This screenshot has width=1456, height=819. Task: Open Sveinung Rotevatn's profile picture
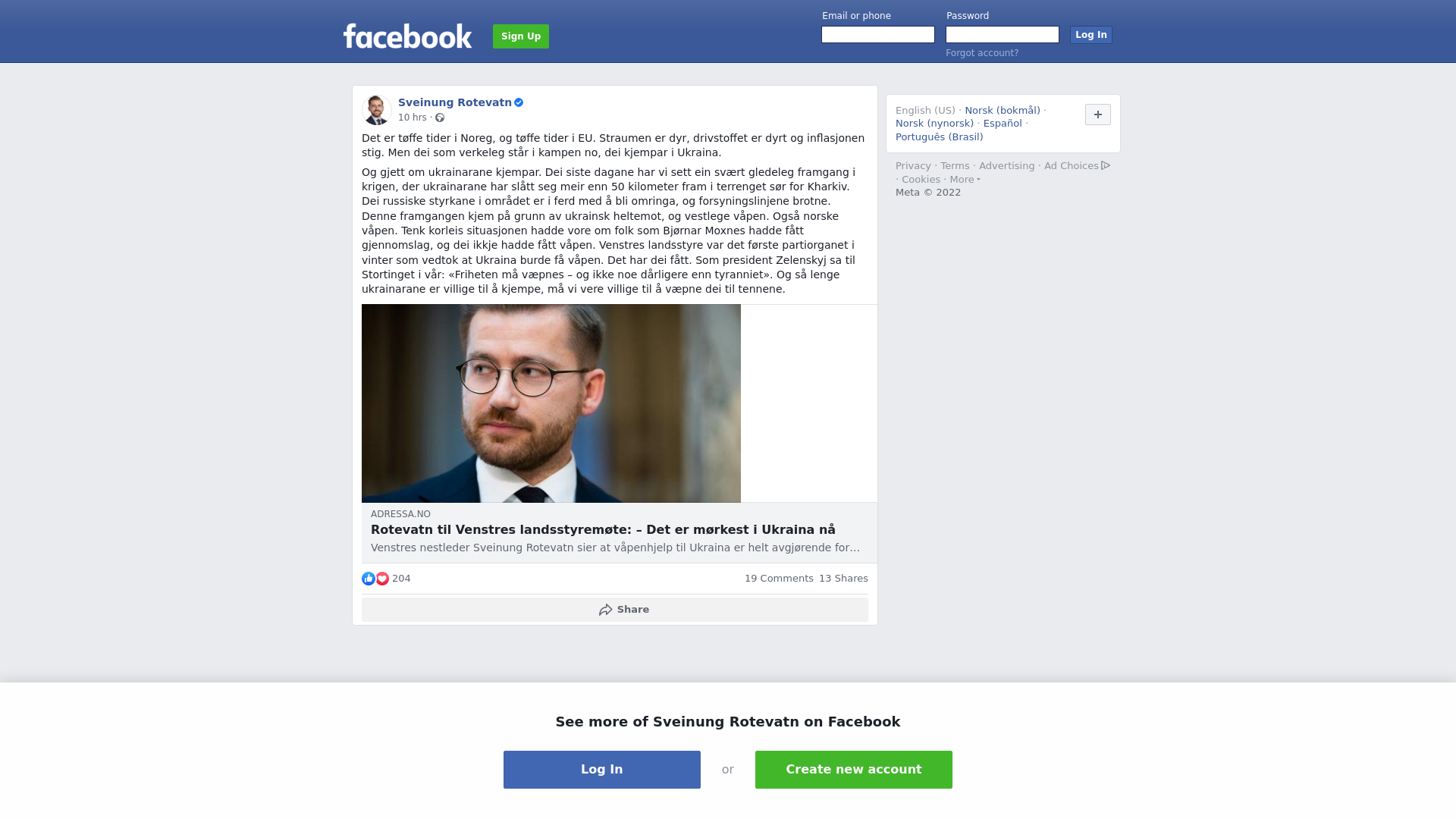pyautogui.click(x=377, y=110)
